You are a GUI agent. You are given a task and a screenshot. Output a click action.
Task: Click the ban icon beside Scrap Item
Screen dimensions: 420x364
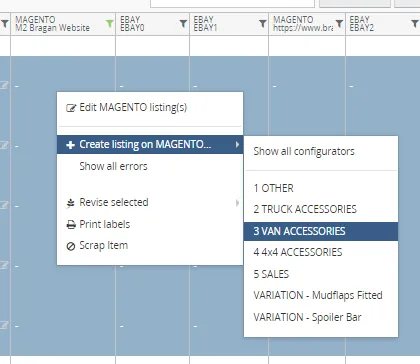[71, 246]
